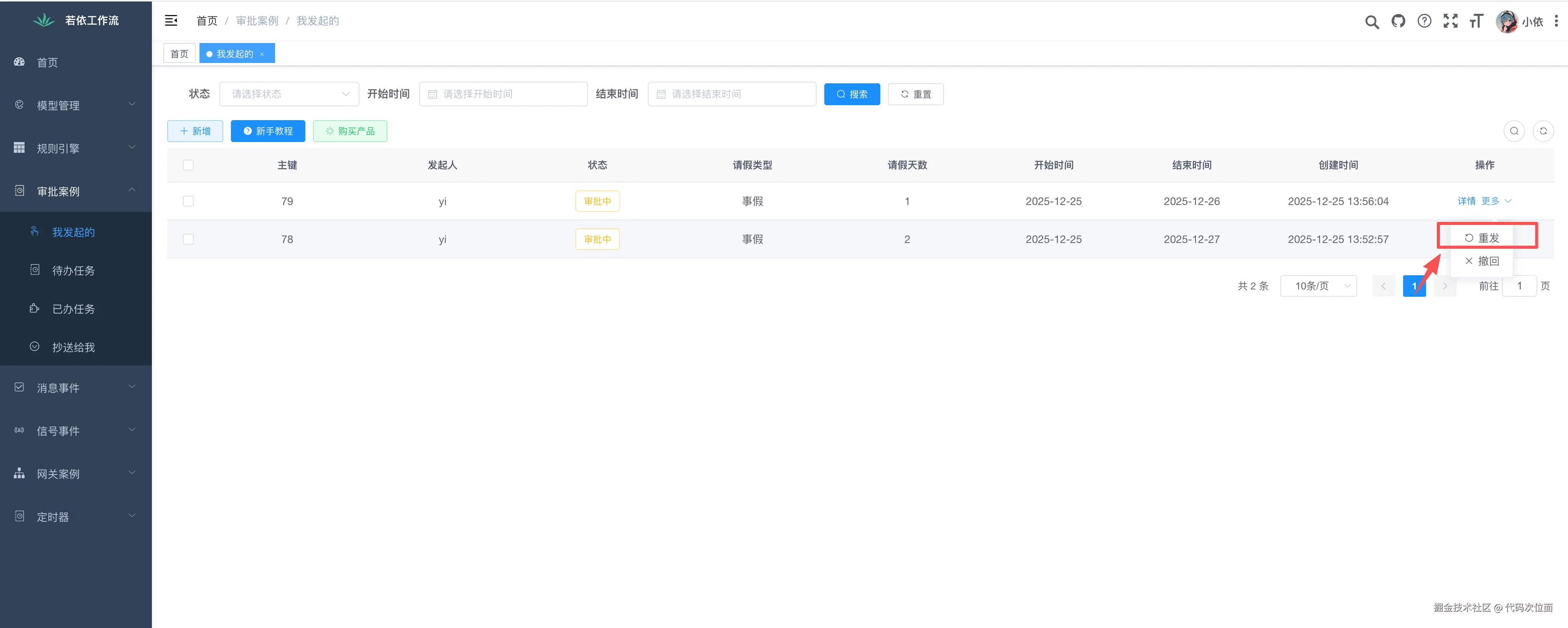Image resolution: width=1568 pixels, height=628 pixels.
Task: Toggle fullscreen mode icon
Action: [1451, 21]
